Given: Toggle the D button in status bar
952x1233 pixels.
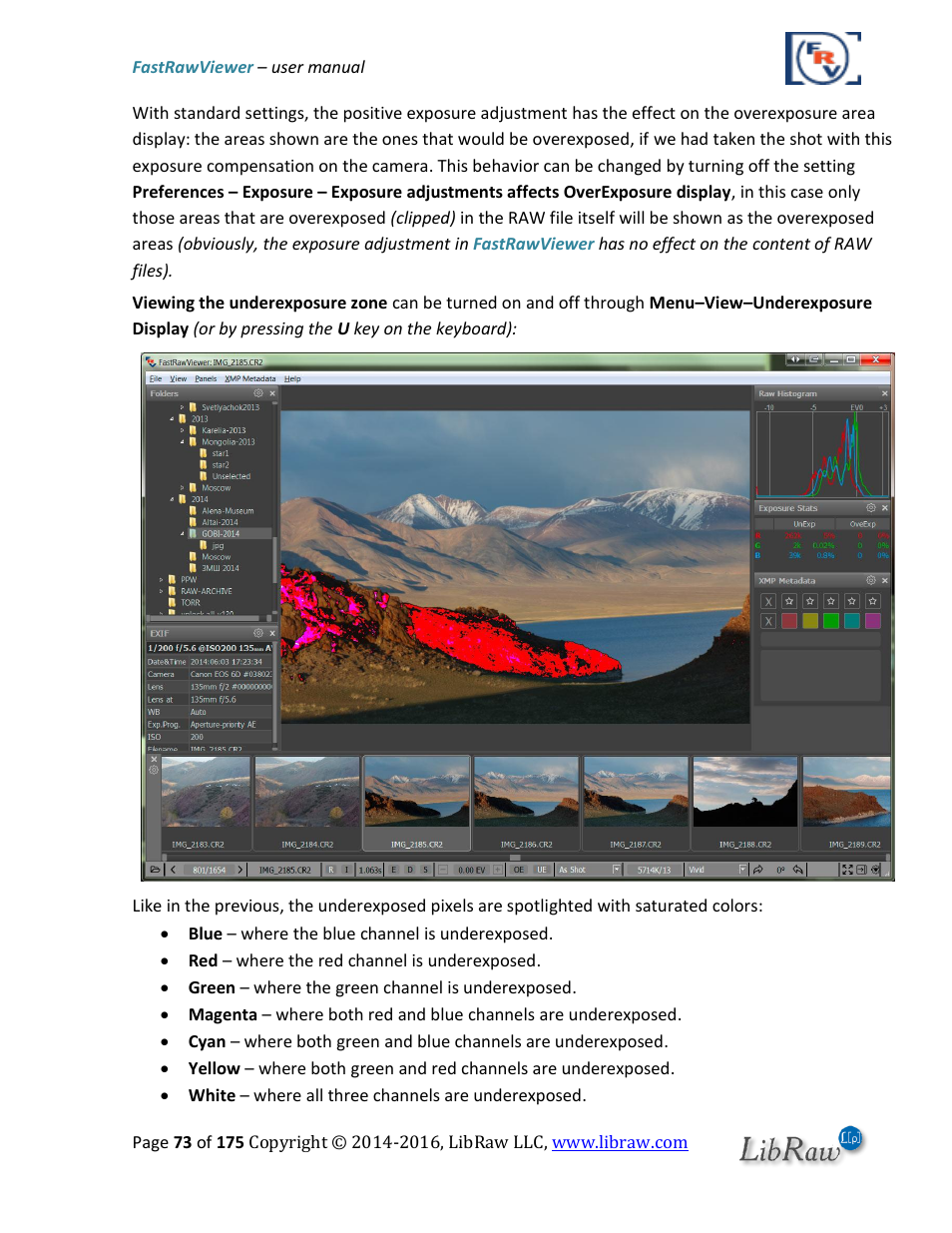Looking at the screenshot, I should (410, 870).
